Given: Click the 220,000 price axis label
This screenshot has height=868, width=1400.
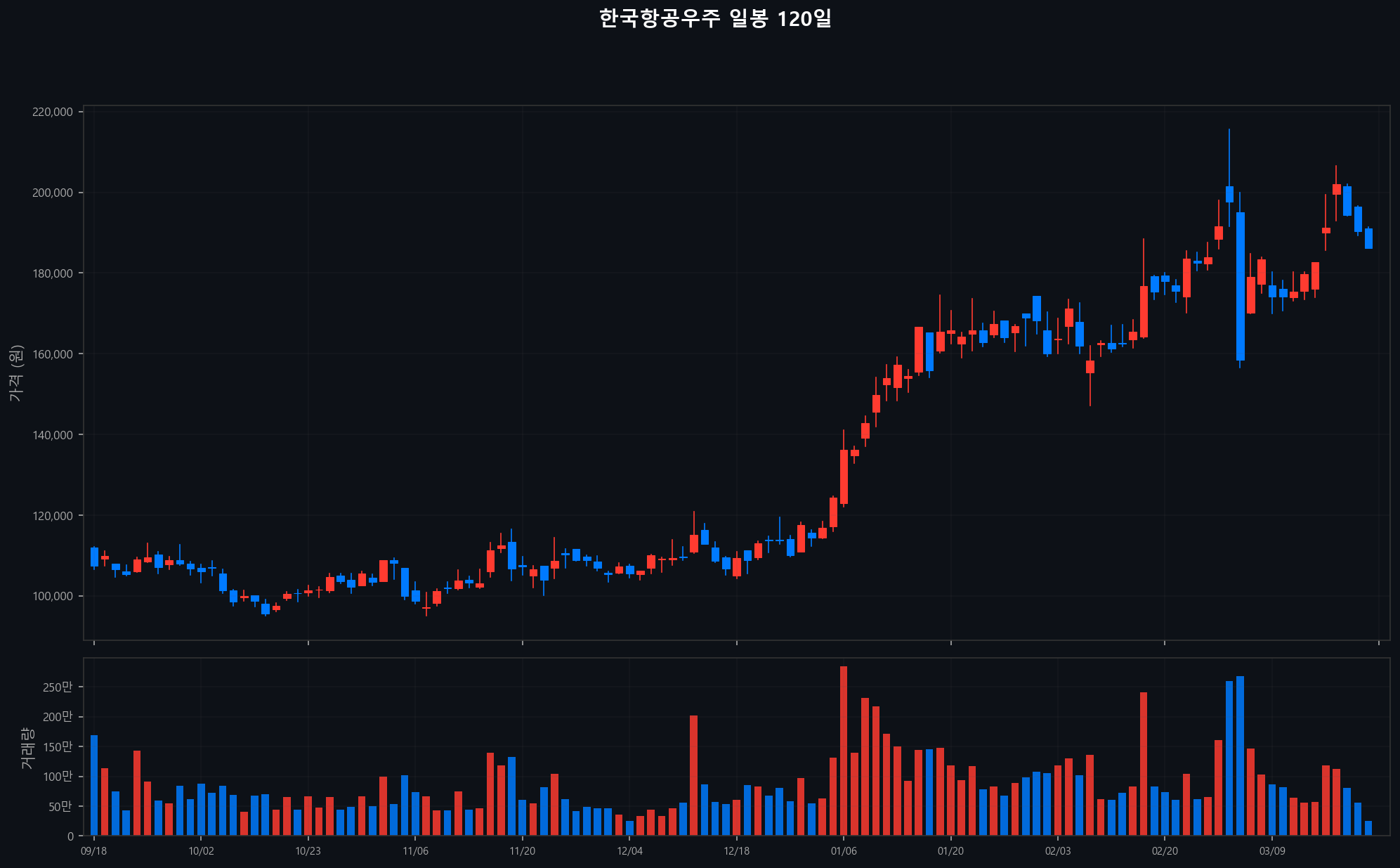Looking at the screenshot, I should click(53, 112).
